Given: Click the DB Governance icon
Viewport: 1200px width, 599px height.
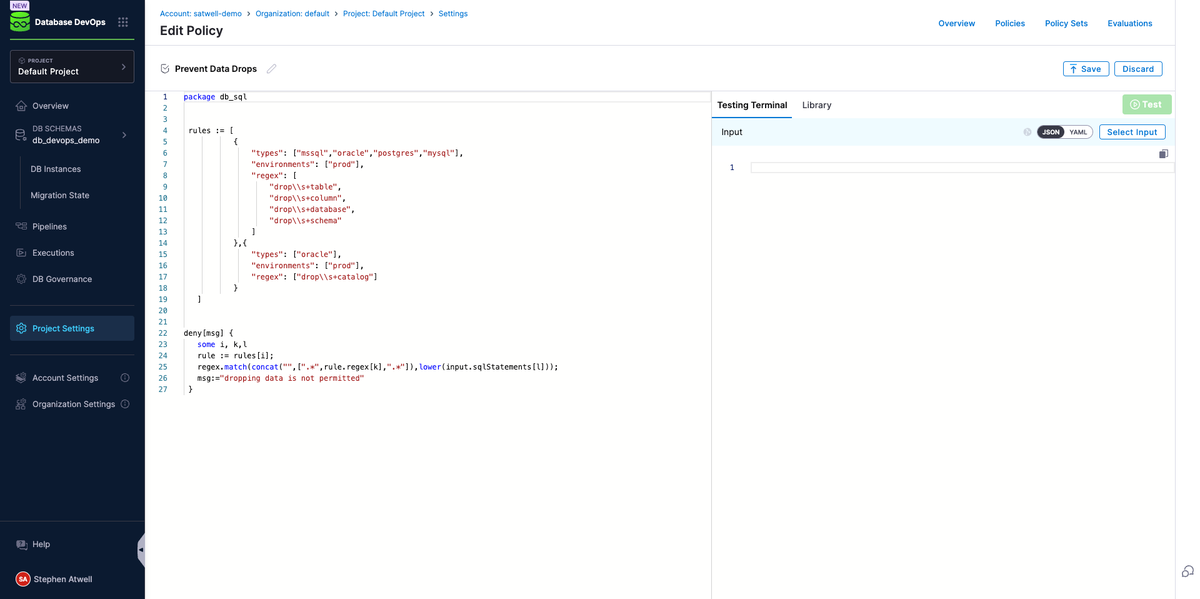Looking at the screenshot, I should click(21, 279).
